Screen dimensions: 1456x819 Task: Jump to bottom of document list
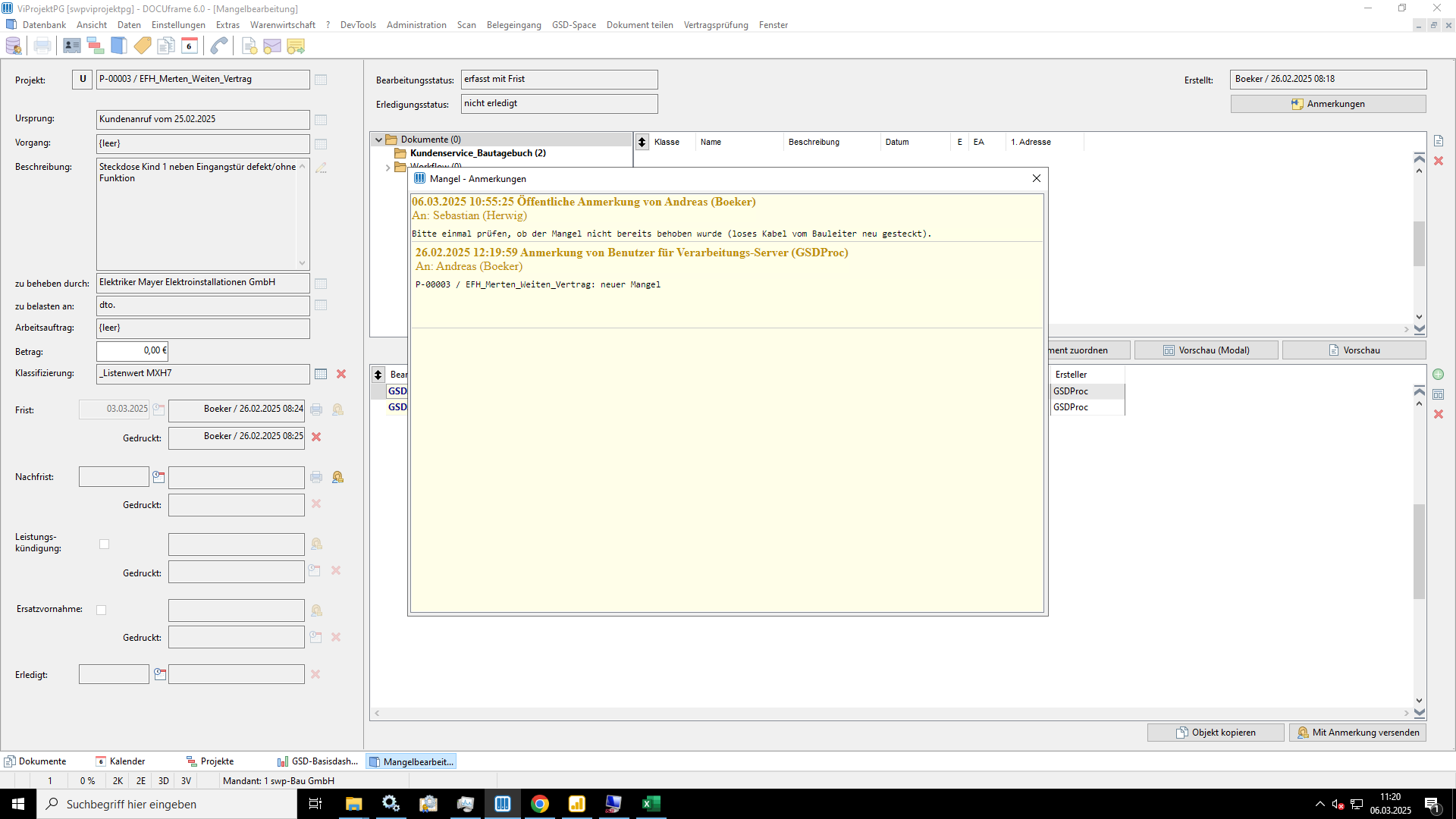(x=1419, y=330)
